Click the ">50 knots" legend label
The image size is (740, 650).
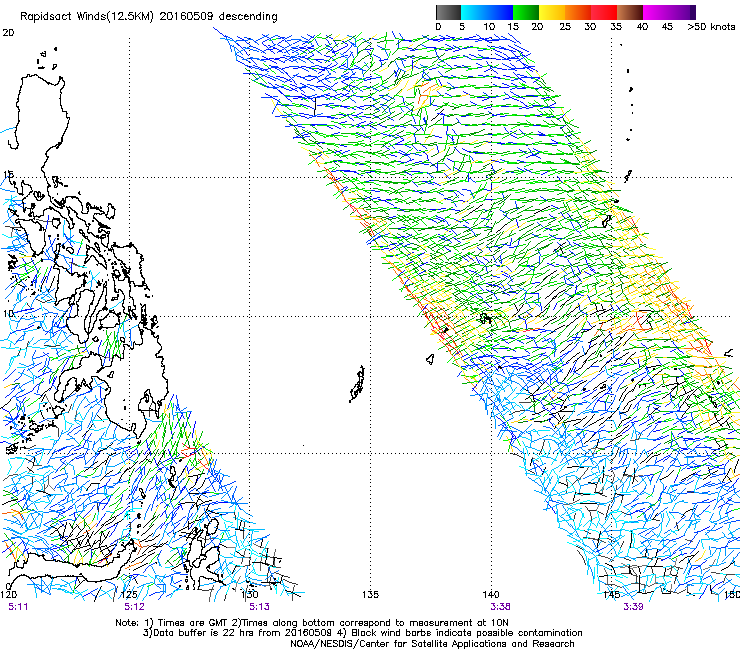711,27
